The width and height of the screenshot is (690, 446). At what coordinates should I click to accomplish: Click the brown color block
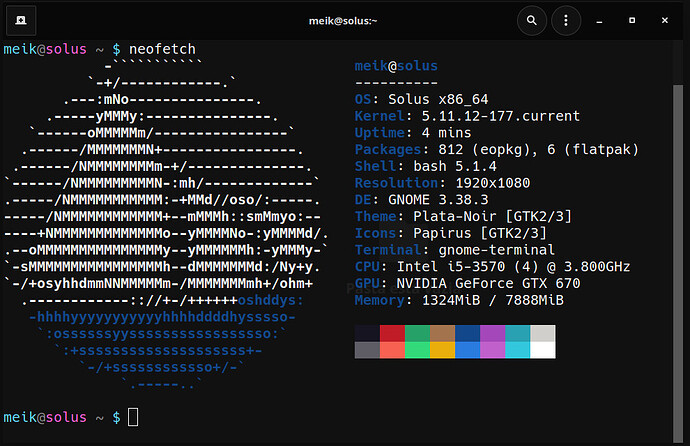[x=442, y=333]
